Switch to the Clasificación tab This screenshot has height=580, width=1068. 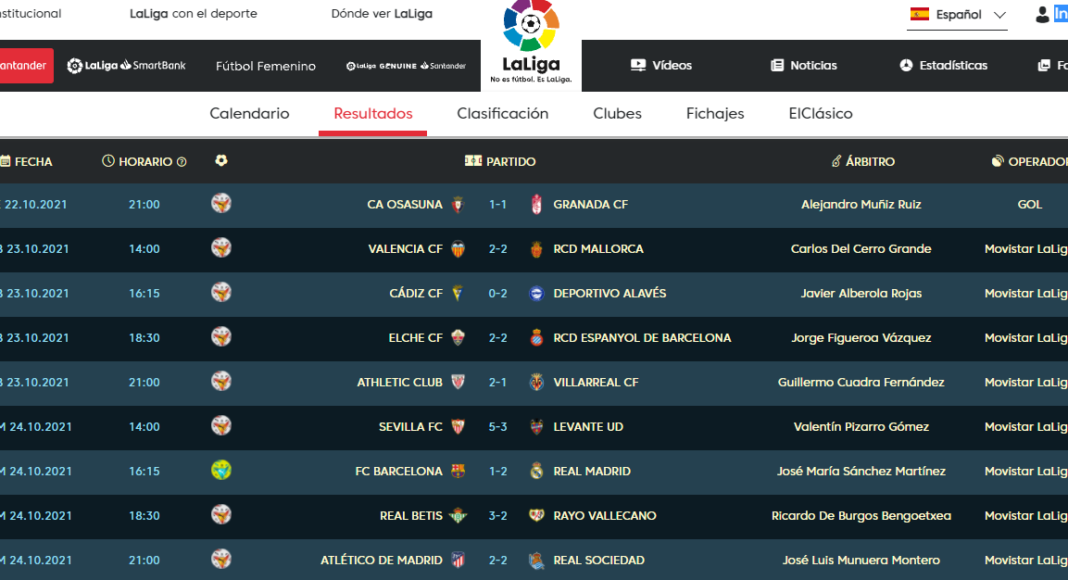(x=502, y=114)
